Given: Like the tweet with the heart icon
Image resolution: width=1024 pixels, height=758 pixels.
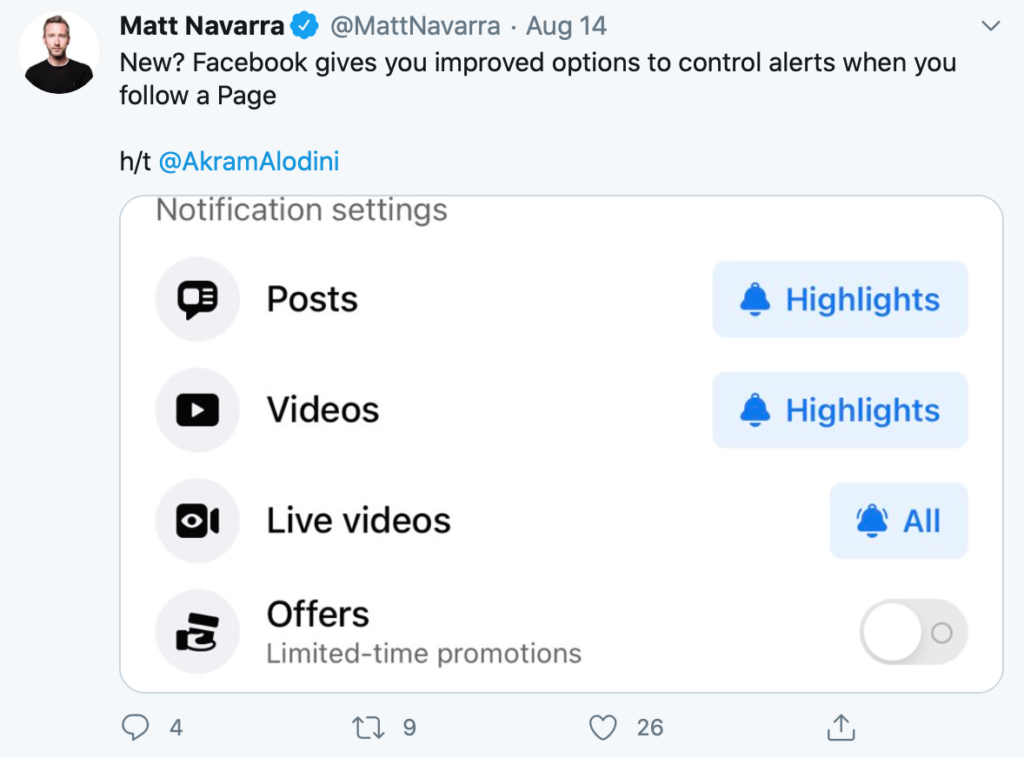Looking at the screenshot, I should [602, 727].
